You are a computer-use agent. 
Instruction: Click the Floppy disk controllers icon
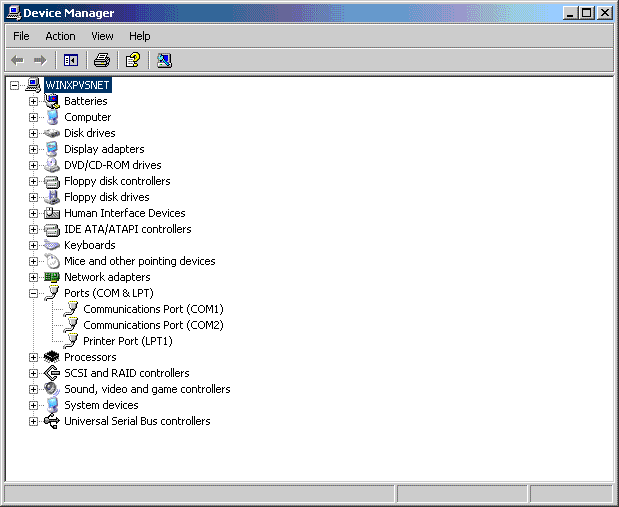(x=52, y=181)
